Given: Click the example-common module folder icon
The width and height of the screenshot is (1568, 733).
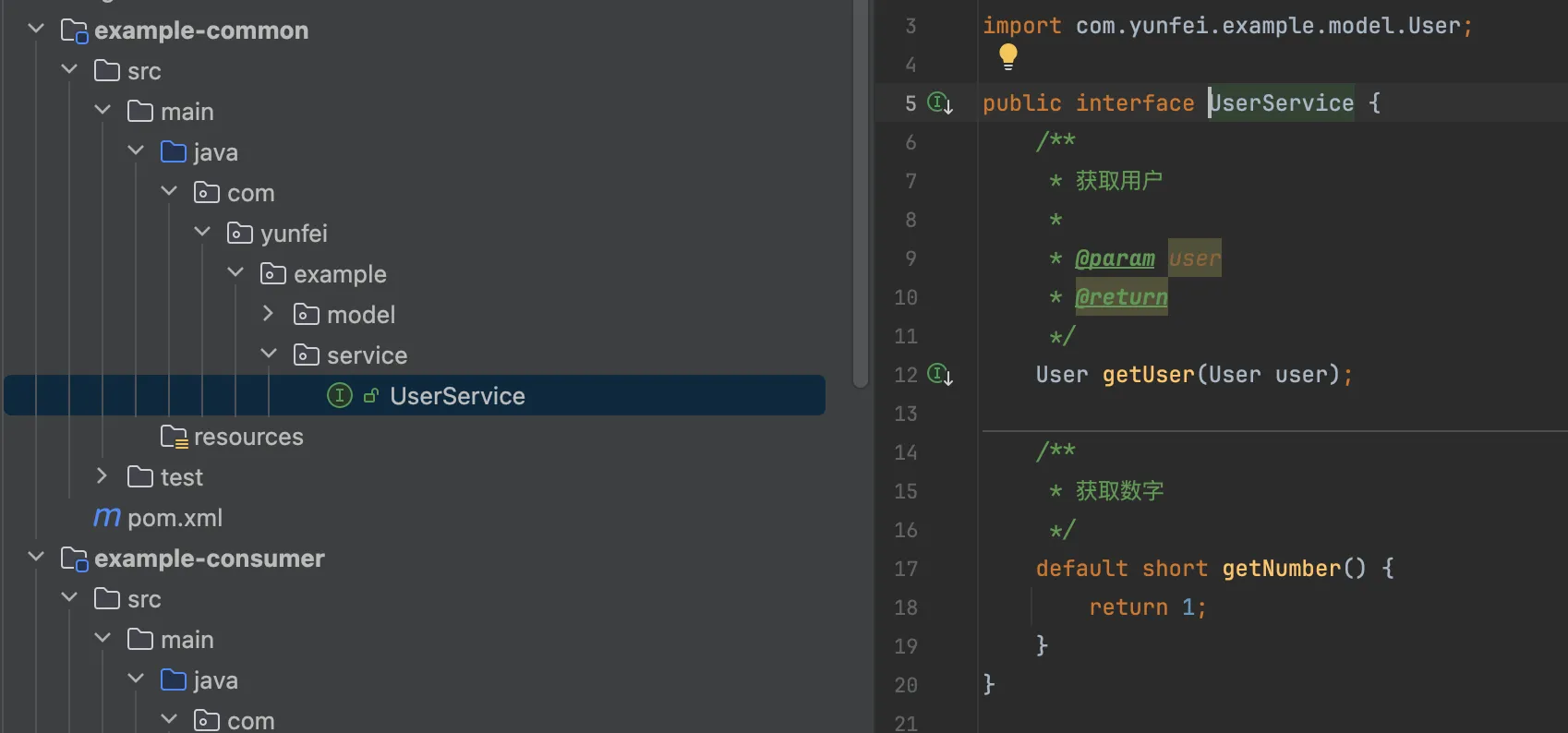Looking at the screenshot, I should 74,31.
